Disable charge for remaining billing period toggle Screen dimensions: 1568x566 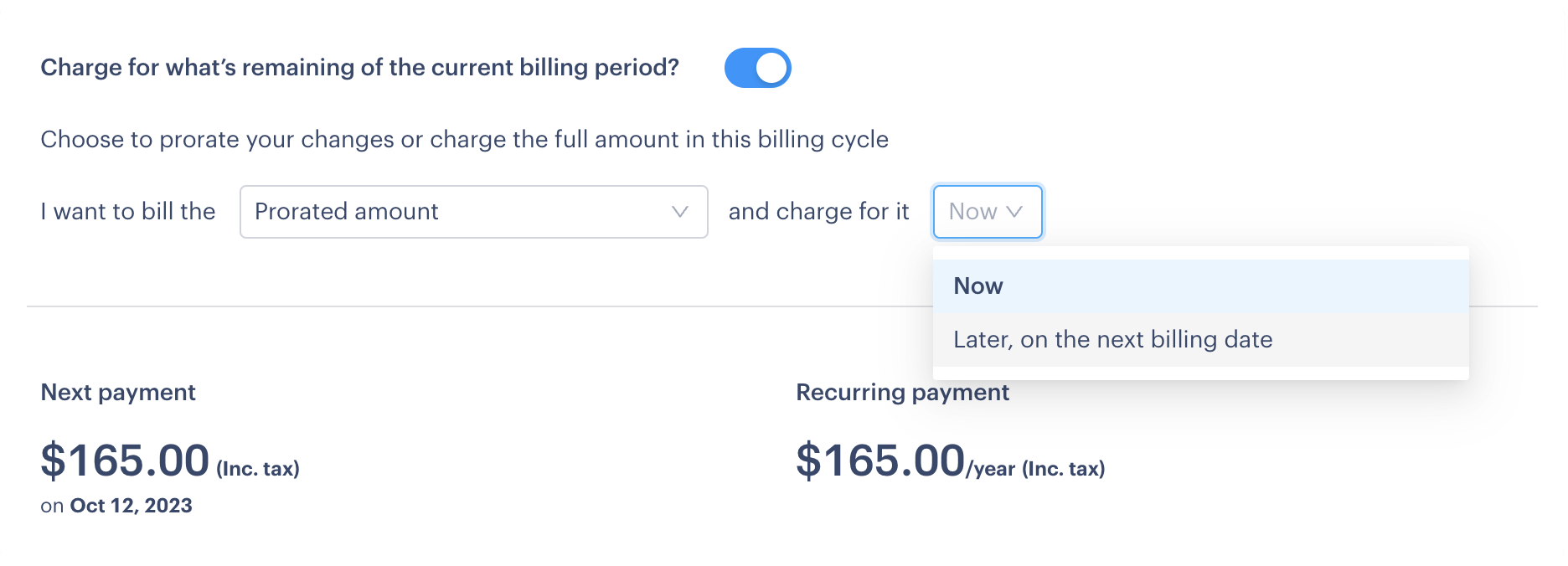tap(756, 67)
